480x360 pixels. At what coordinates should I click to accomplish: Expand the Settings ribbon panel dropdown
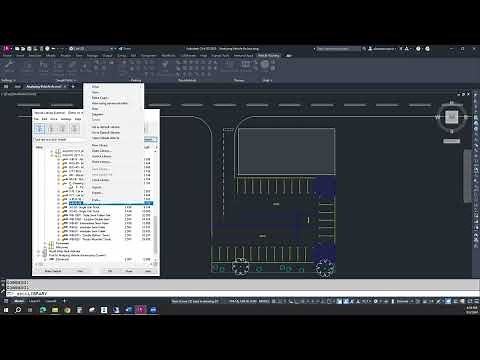[8, 80]
